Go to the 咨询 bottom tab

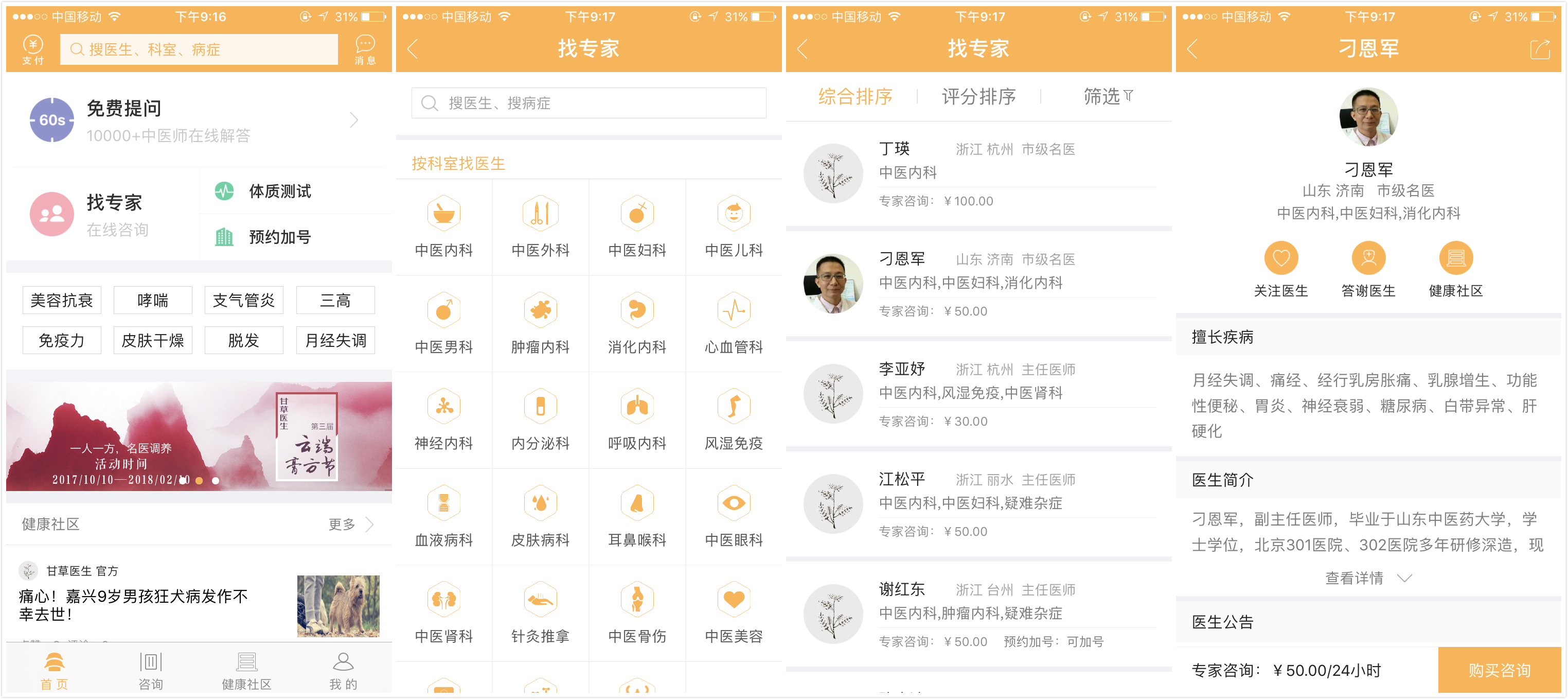[150, 670]
